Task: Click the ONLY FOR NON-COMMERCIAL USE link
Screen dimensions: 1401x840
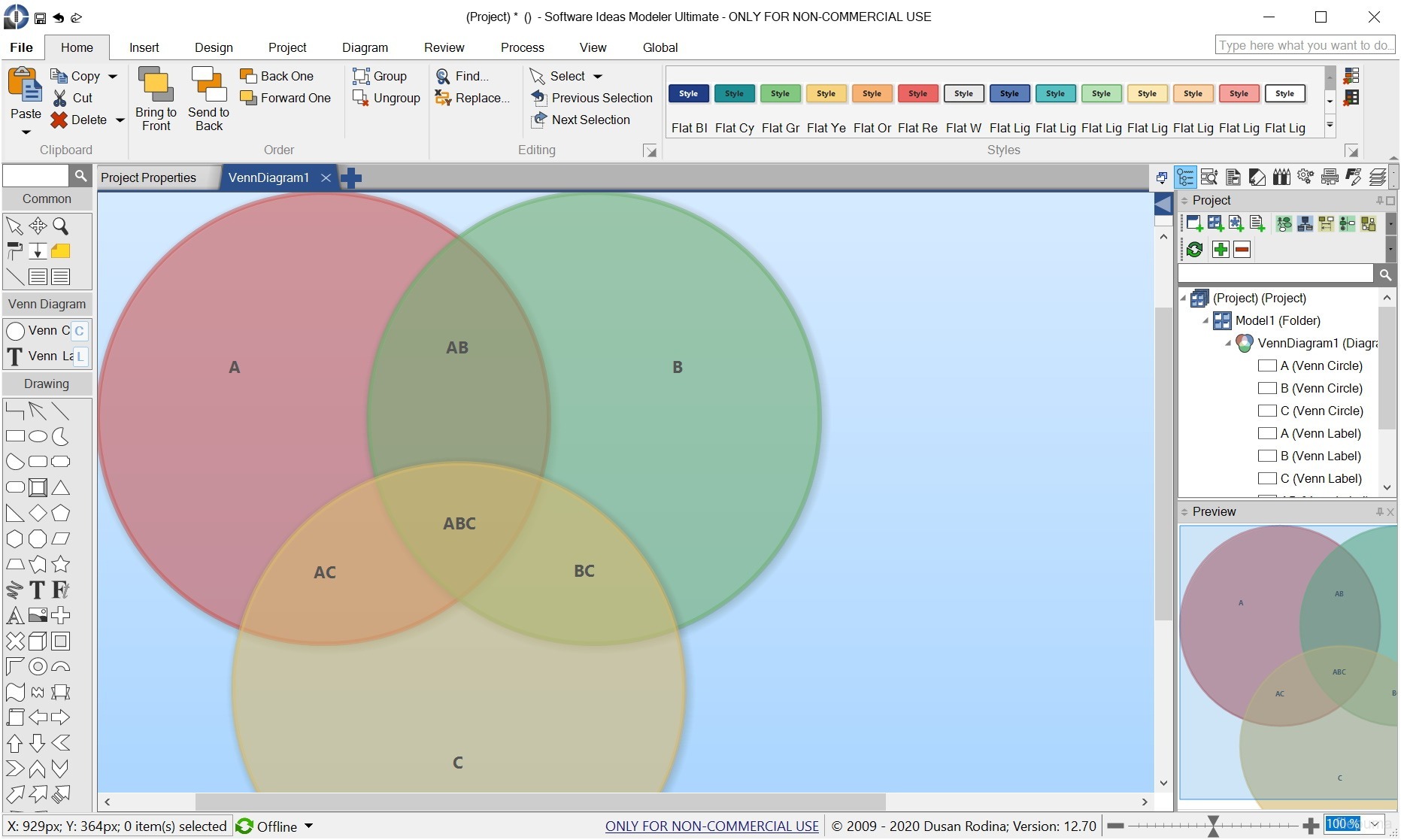Action: tap(711, 826)
